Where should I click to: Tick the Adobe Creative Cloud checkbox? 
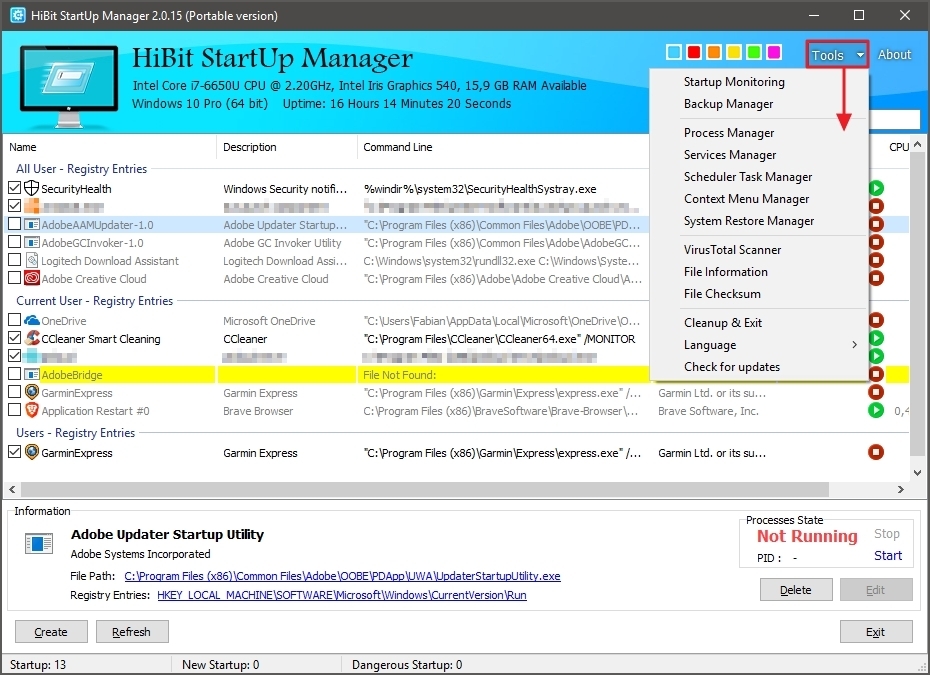tap(14, 278)
